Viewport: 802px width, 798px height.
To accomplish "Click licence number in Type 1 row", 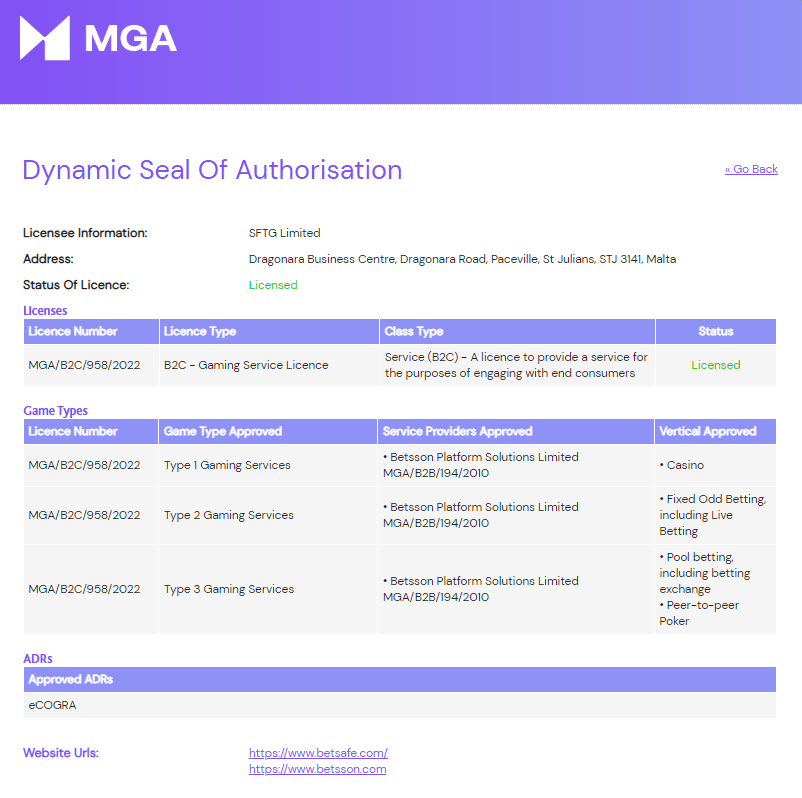I will (x=84, y=465).
